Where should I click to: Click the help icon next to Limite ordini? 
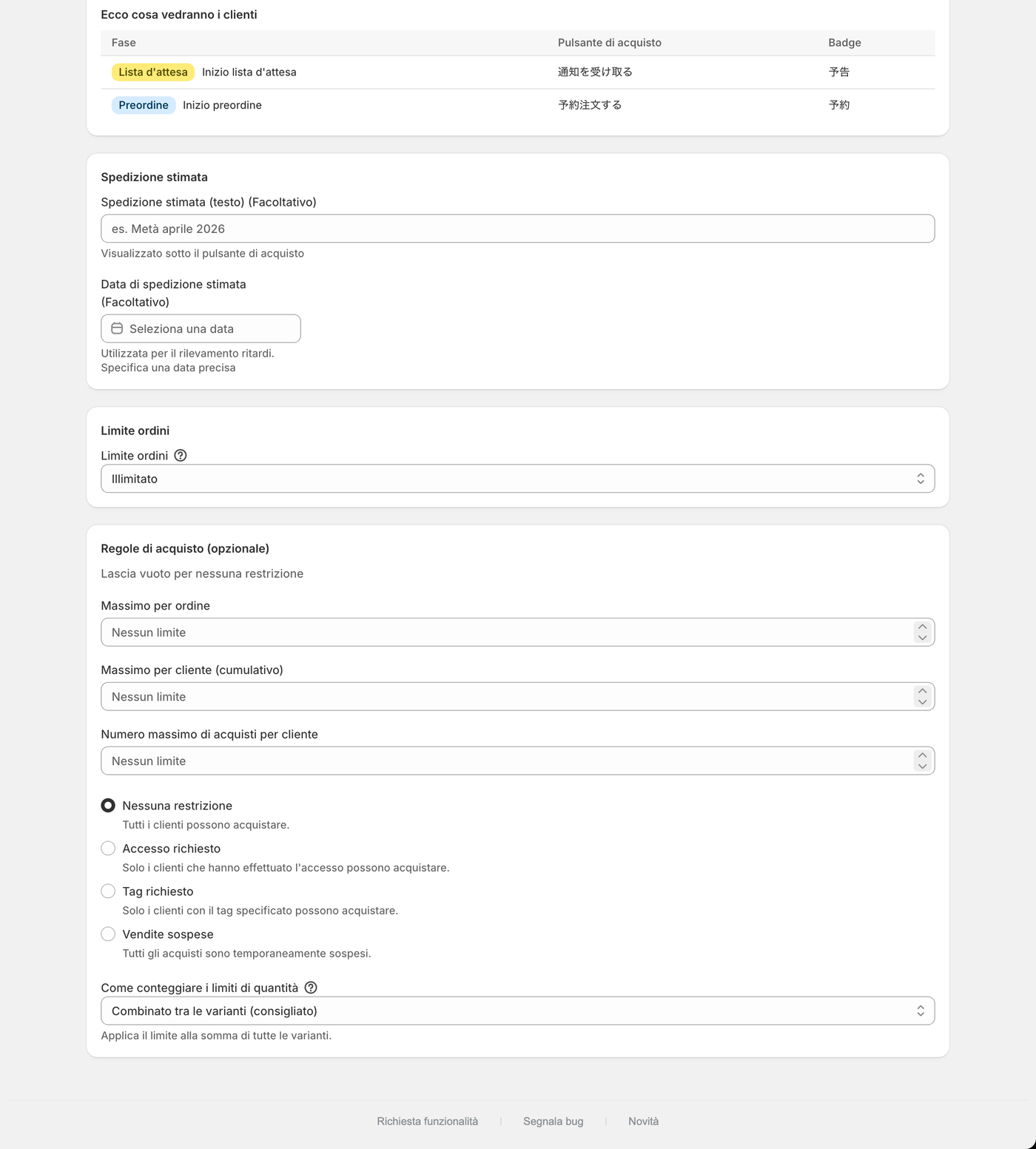181,456
